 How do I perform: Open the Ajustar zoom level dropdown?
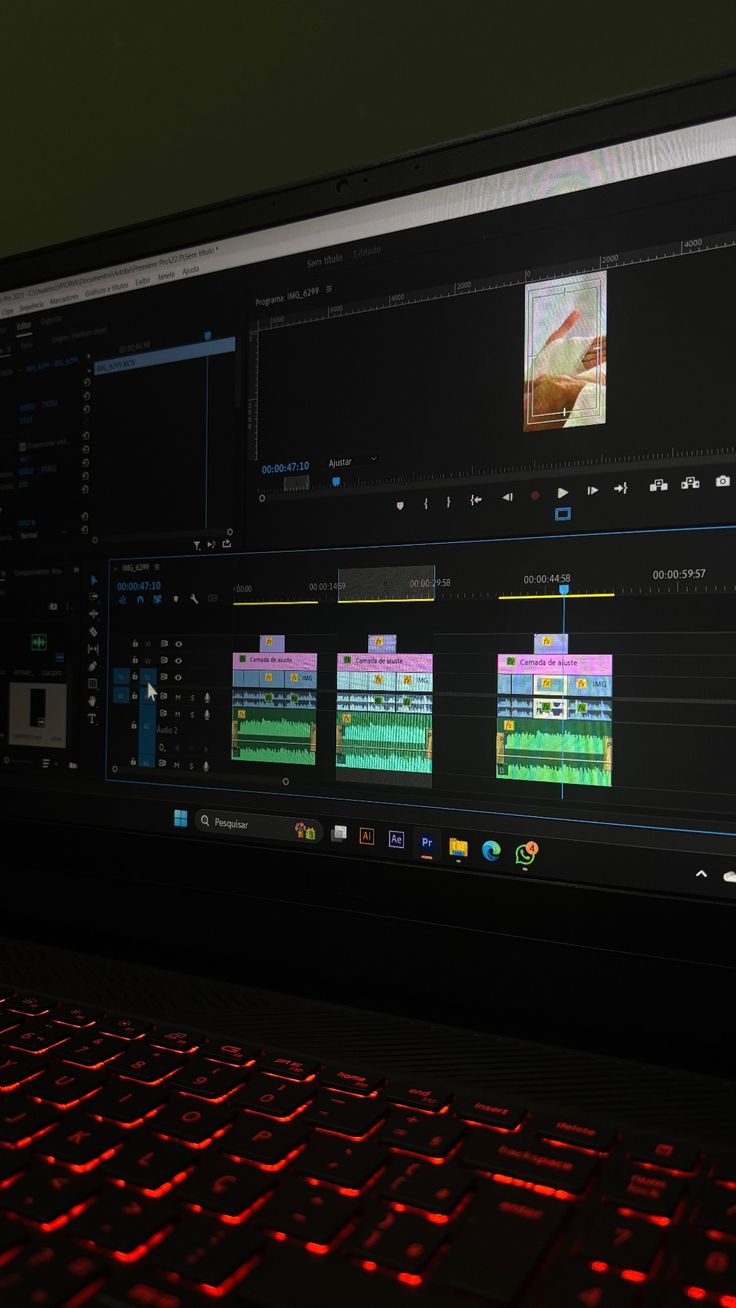coord(353,462)
